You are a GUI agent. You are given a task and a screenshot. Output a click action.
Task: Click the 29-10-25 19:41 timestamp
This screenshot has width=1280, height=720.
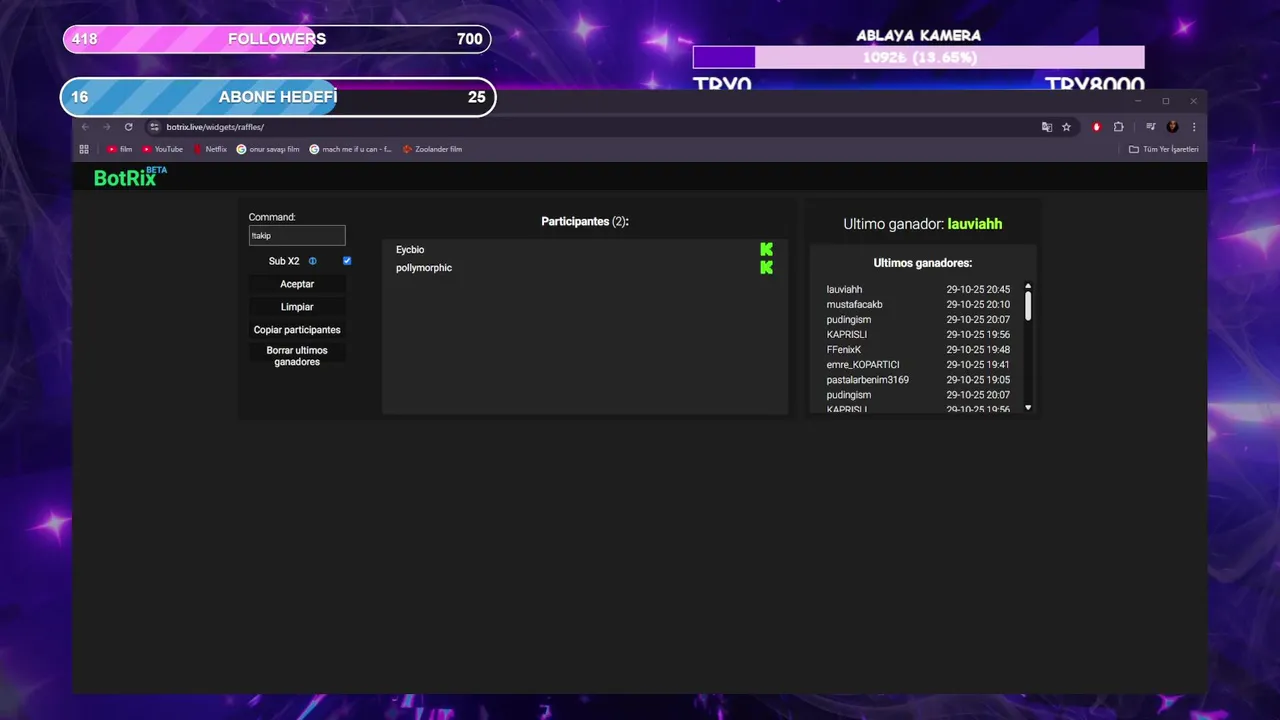[x=978, y=365]
